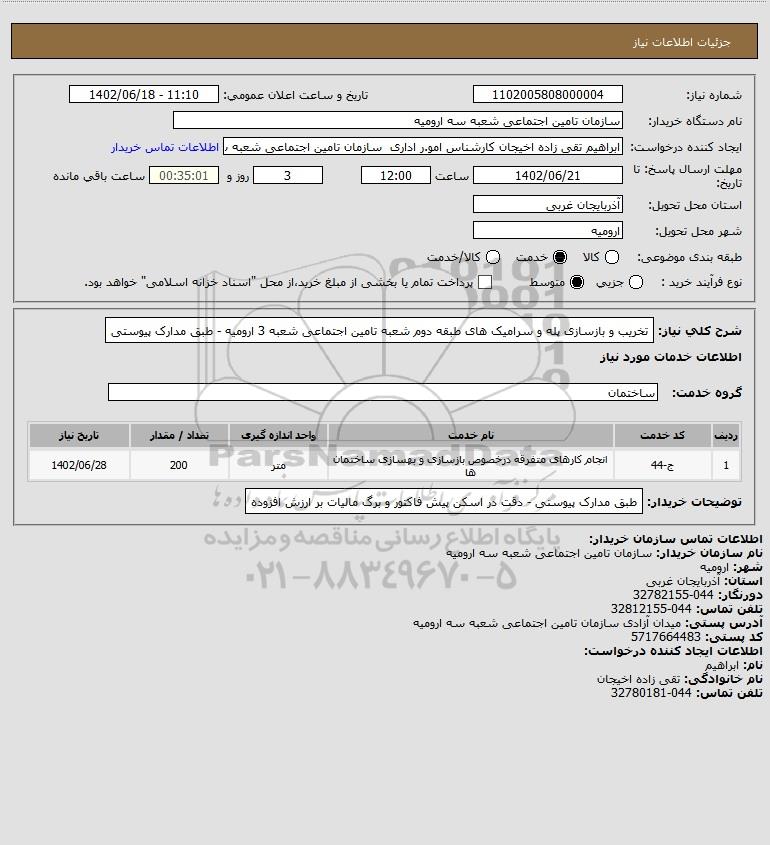
Task: Click the واحد اندازه گیری column header
Action: (x=278, y=435)
